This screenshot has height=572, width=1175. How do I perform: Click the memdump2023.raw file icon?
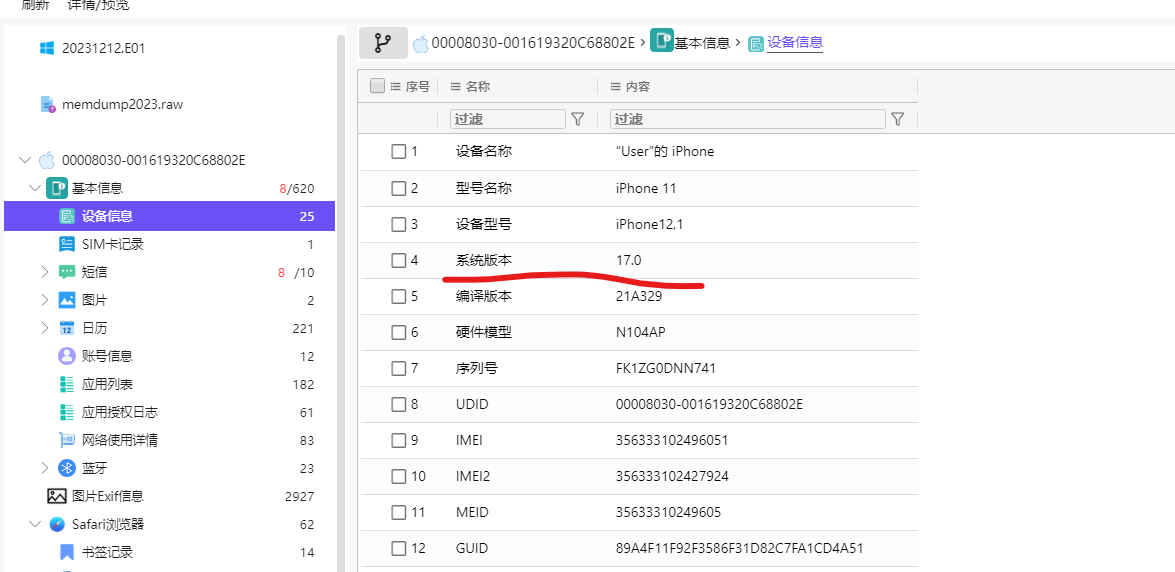tap(47, 104)
